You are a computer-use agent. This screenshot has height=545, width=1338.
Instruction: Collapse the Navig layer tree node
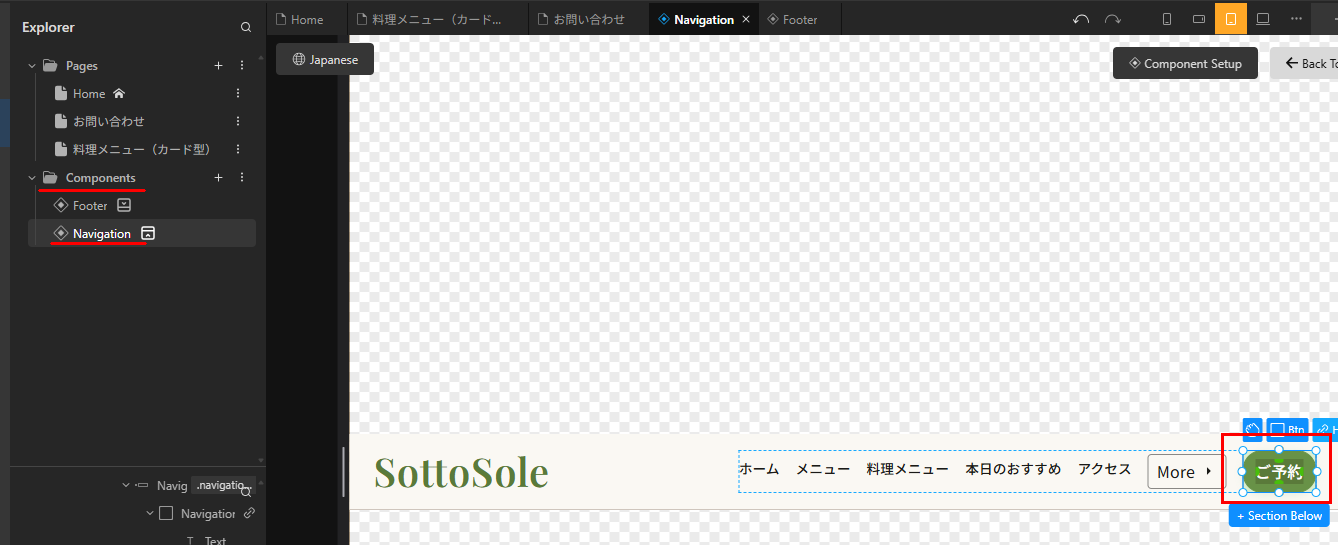coord(125,485)
